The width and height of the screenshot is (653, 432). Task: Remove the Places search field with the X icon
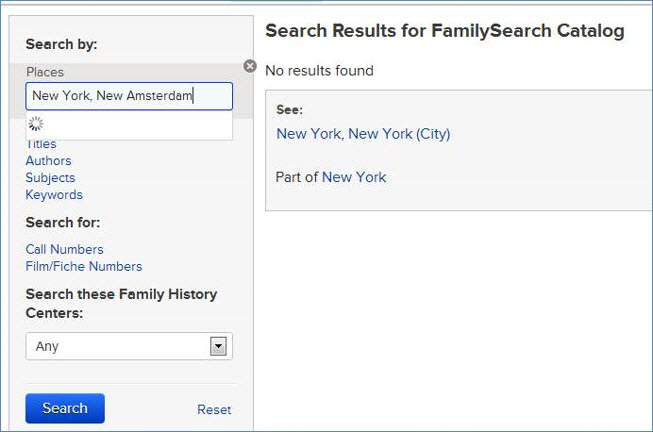[250, 66]
